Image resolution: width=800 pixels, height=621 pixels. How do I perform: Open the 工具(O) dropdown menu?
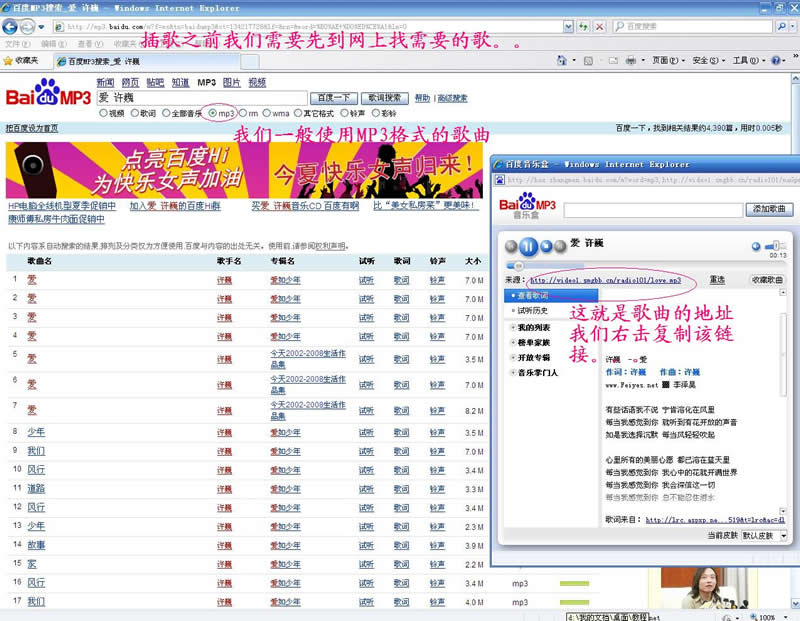pyautogui.click(x=749, y=61)
